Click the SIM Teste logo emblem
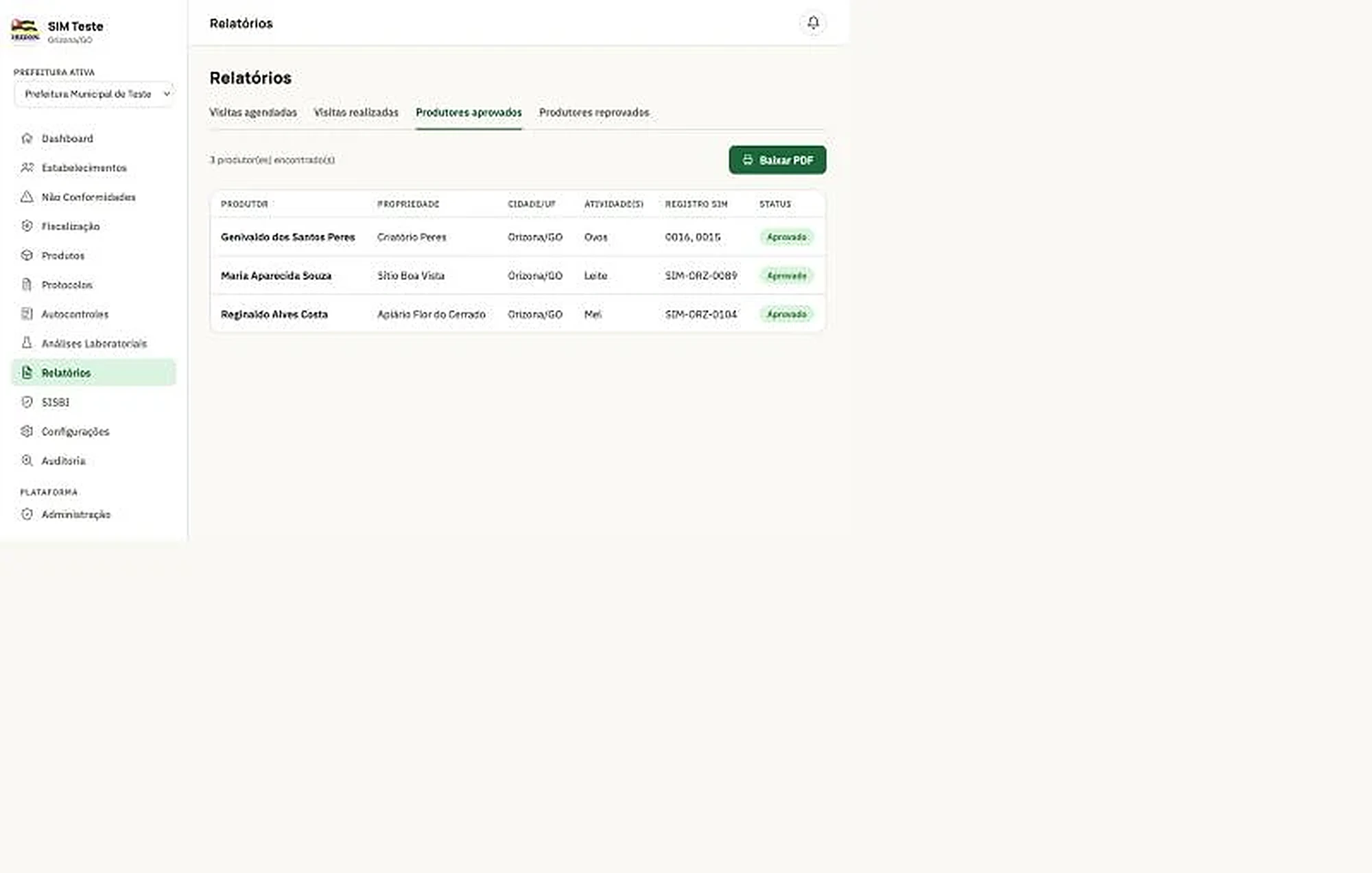The image size is (1372, 873). point(25,30)
